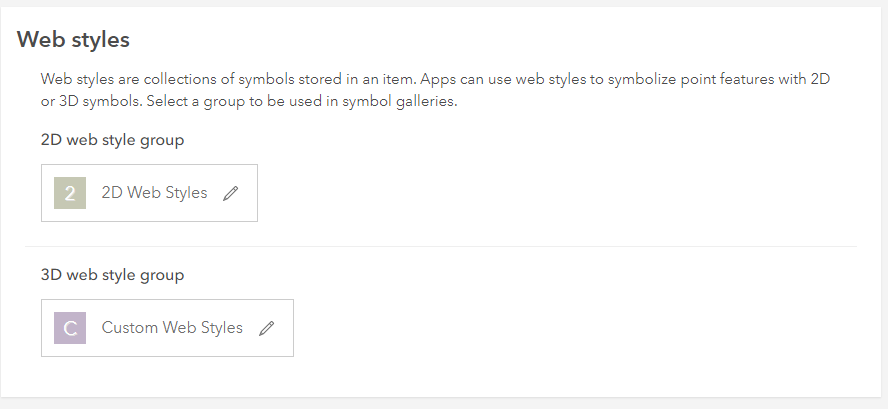Click the pencil icon beside 2D Web Styles
This screenshot has height=409, width=888.
coord(231,193)
